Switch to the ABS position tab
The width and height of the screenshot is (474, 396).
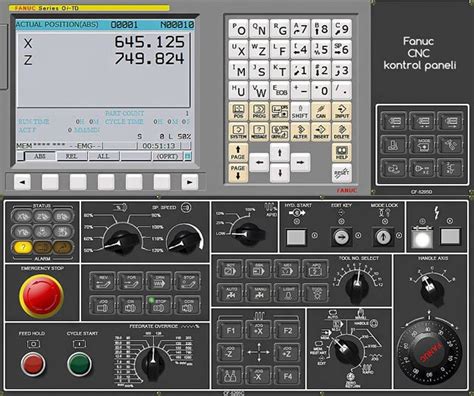(40, 156)
